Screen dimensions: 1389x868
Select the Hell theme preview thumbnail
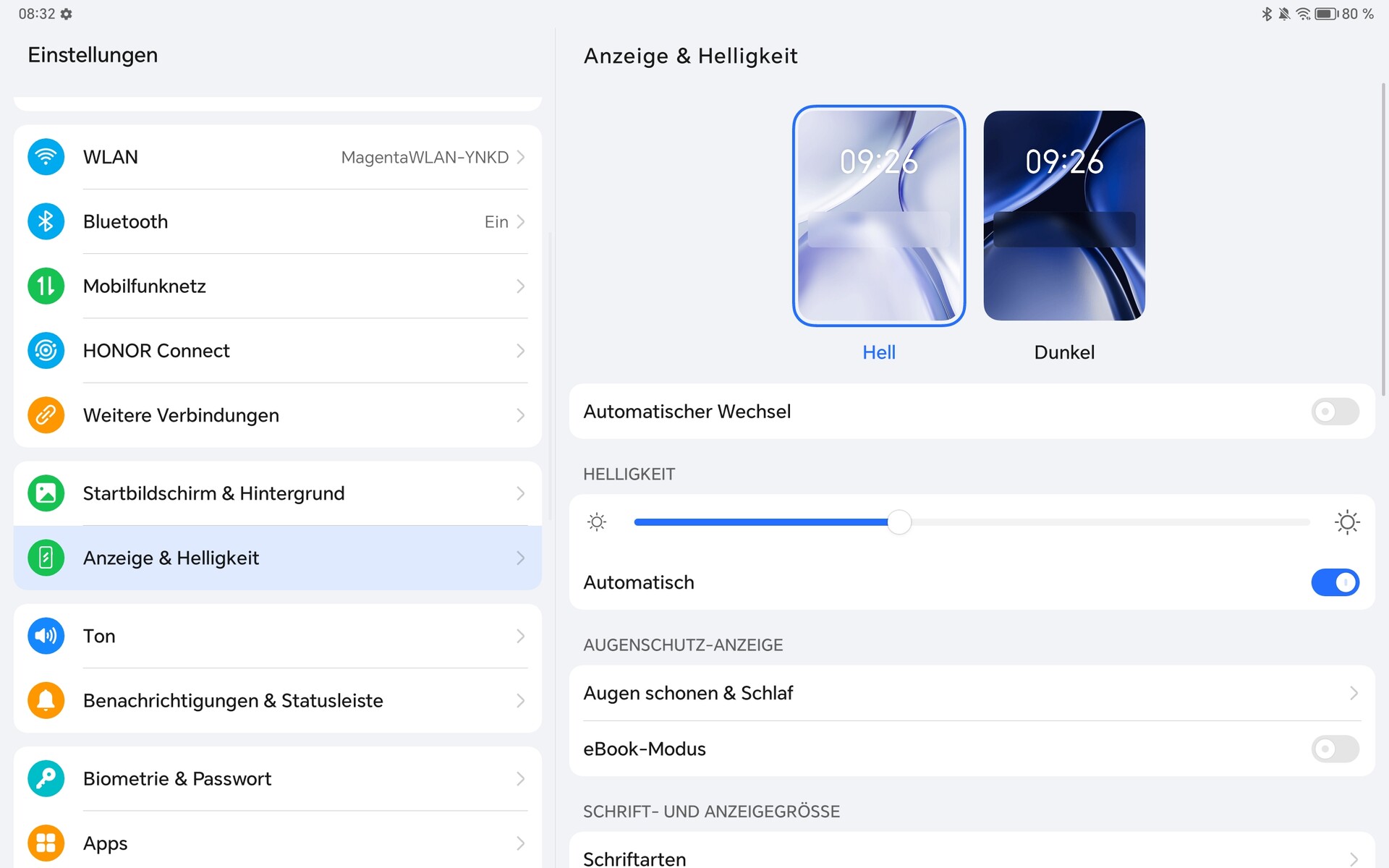[878, 216]
